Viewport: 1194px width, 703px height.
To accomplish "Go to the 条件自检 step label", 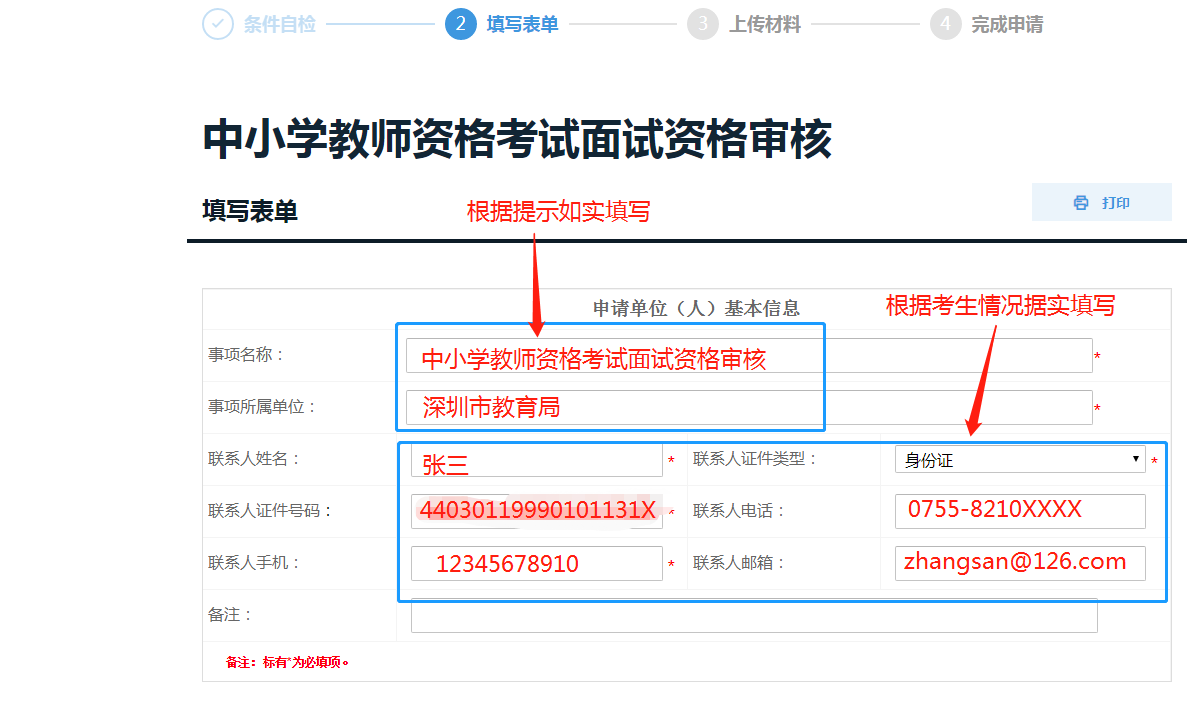I will pyautogui.click(x=279, y=24).
